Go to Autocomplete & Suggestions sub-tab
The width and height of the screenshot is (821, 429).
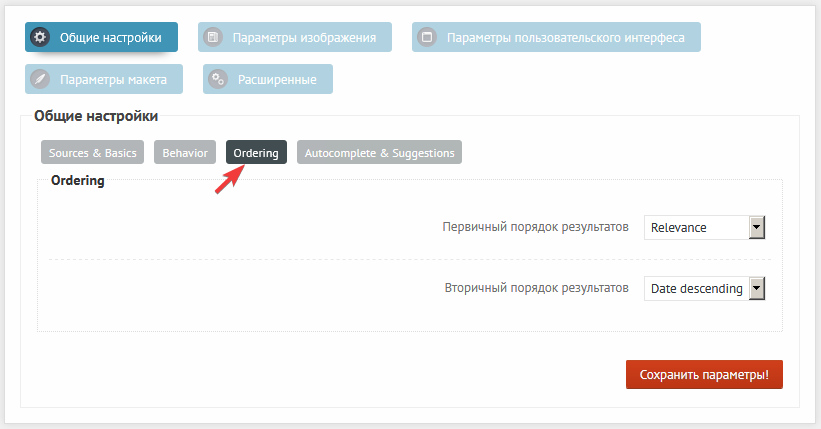(379, 153)
